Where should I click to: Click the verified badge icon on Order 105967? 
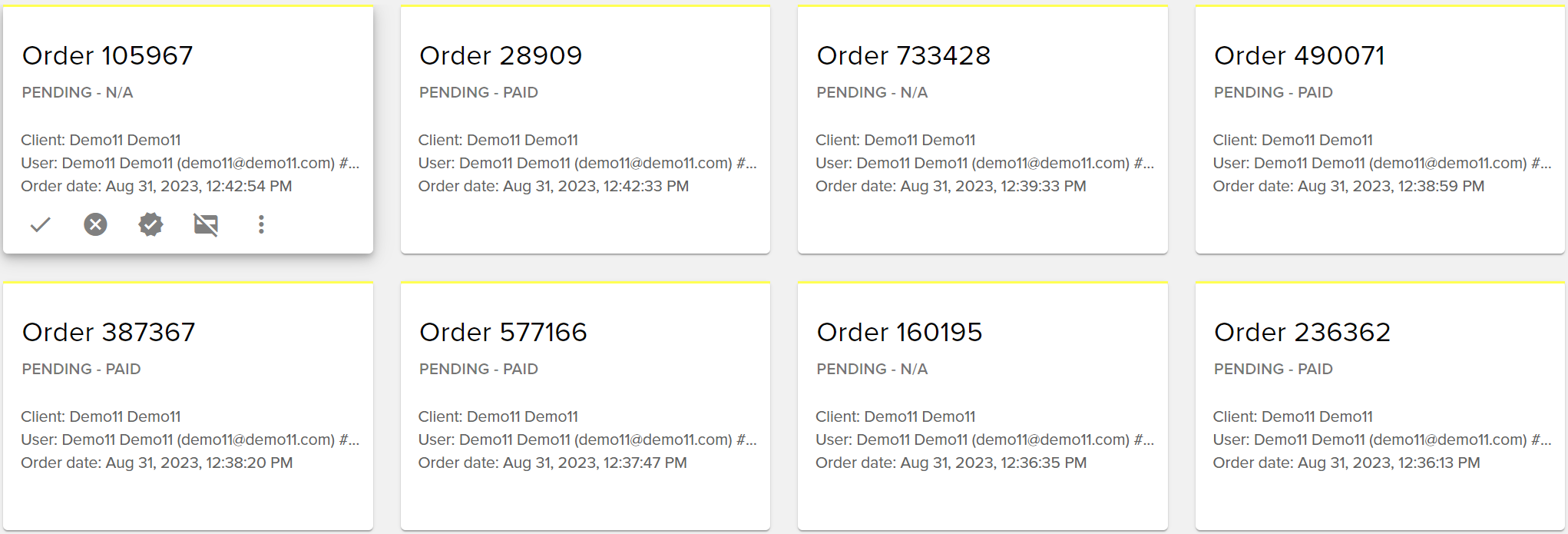pos(151,224)
